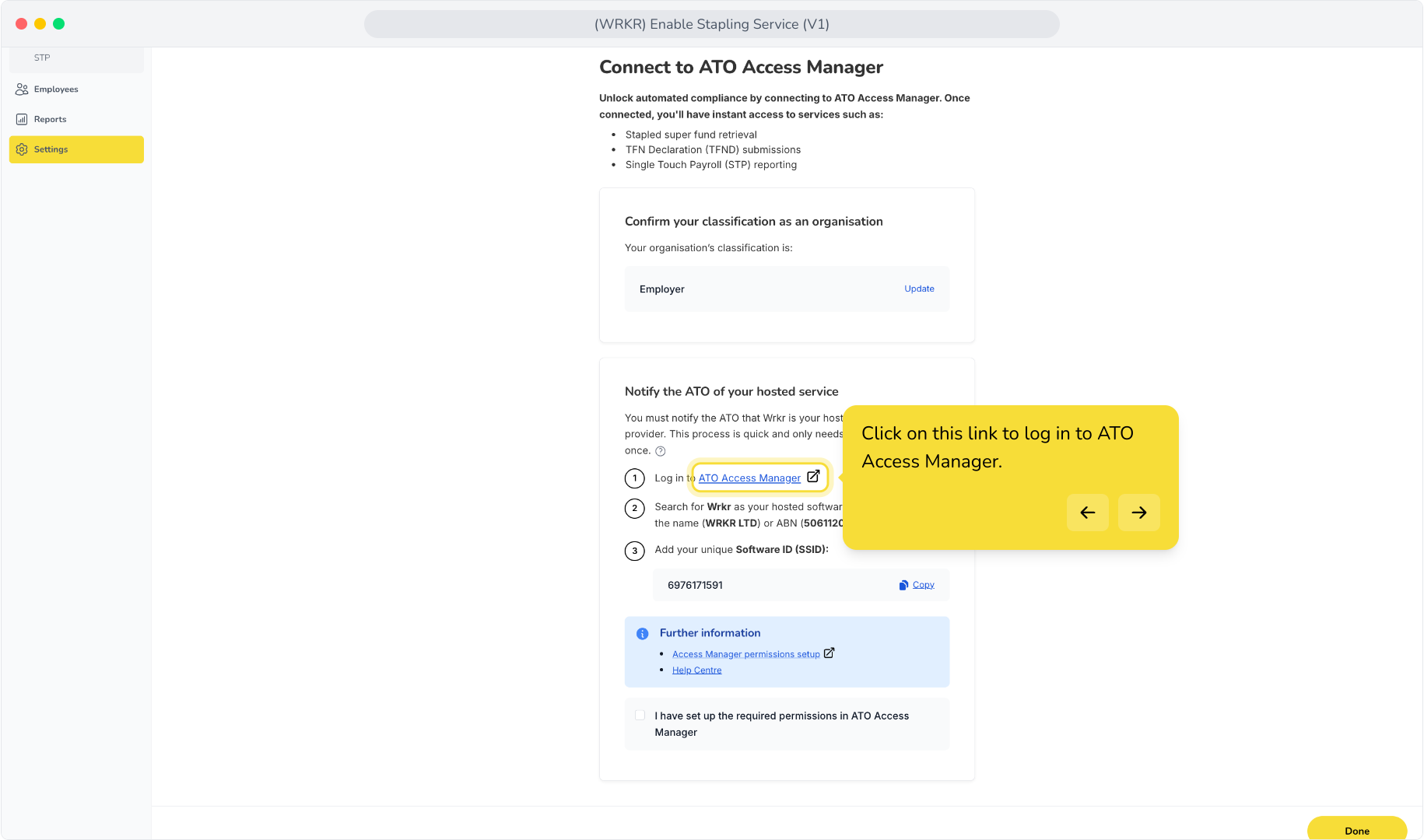This screenshot has width=1424, height=840.
Task: Open Employees in the sidebar menu
Action: [x=76, y=89]
